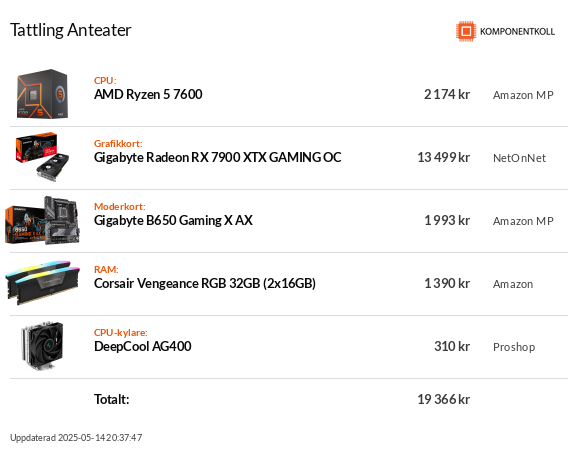Click the KOMPONENTKOLL brand text
Viewport: 577px width, 451px height.
(517, 32)
